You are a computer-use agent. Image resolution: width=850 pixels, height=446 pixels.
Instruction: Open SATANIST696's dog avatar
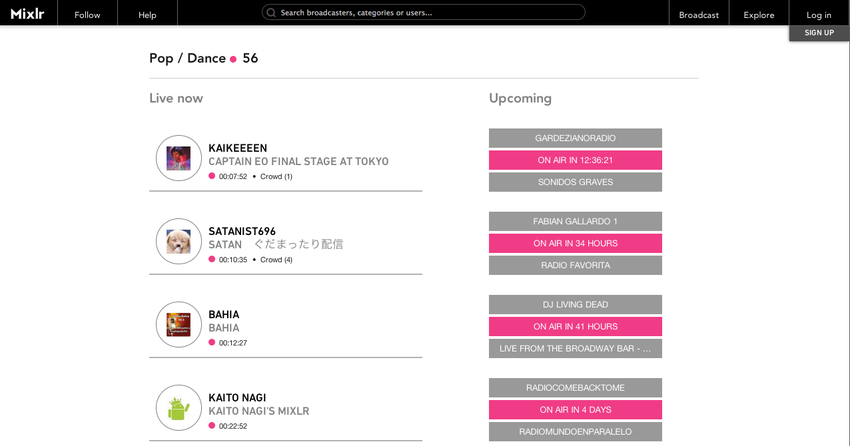(179, 241)
